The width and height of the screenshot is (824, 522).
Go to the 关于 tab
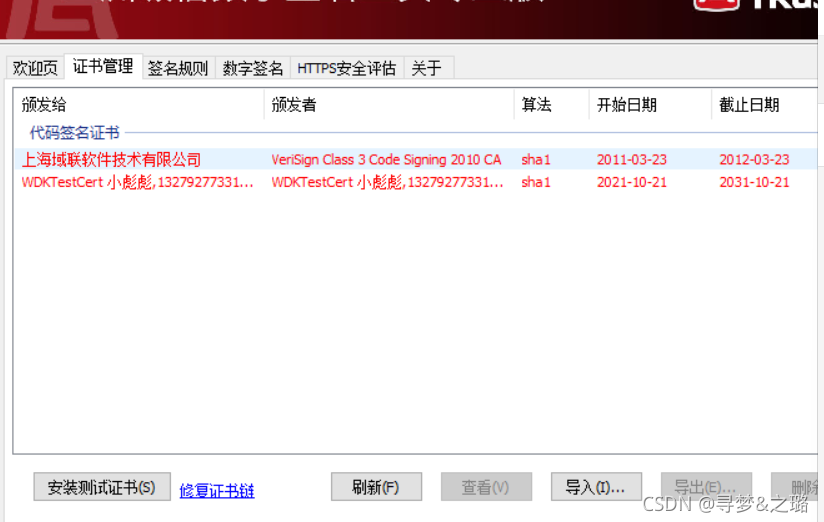pyautogui.click(x=427, y=68)
